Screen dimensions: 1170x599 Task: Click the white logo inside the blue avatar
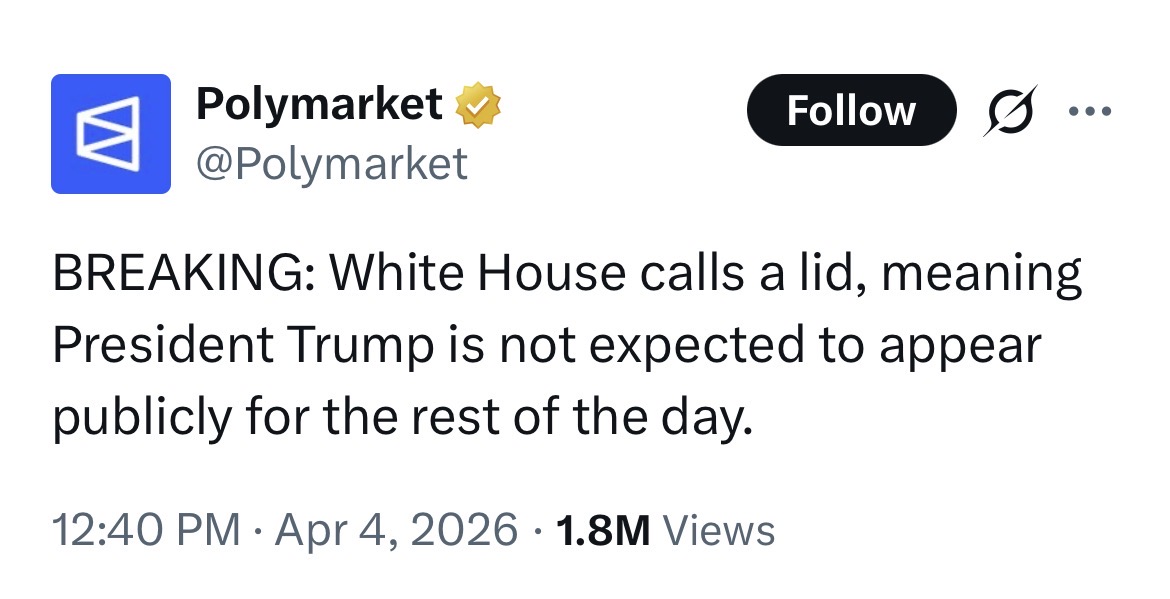[x=110, y=134]
